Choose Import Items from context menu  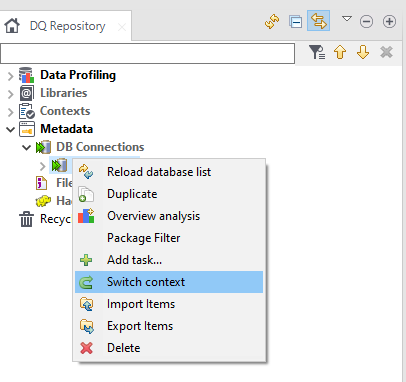[x=169, y=304]
